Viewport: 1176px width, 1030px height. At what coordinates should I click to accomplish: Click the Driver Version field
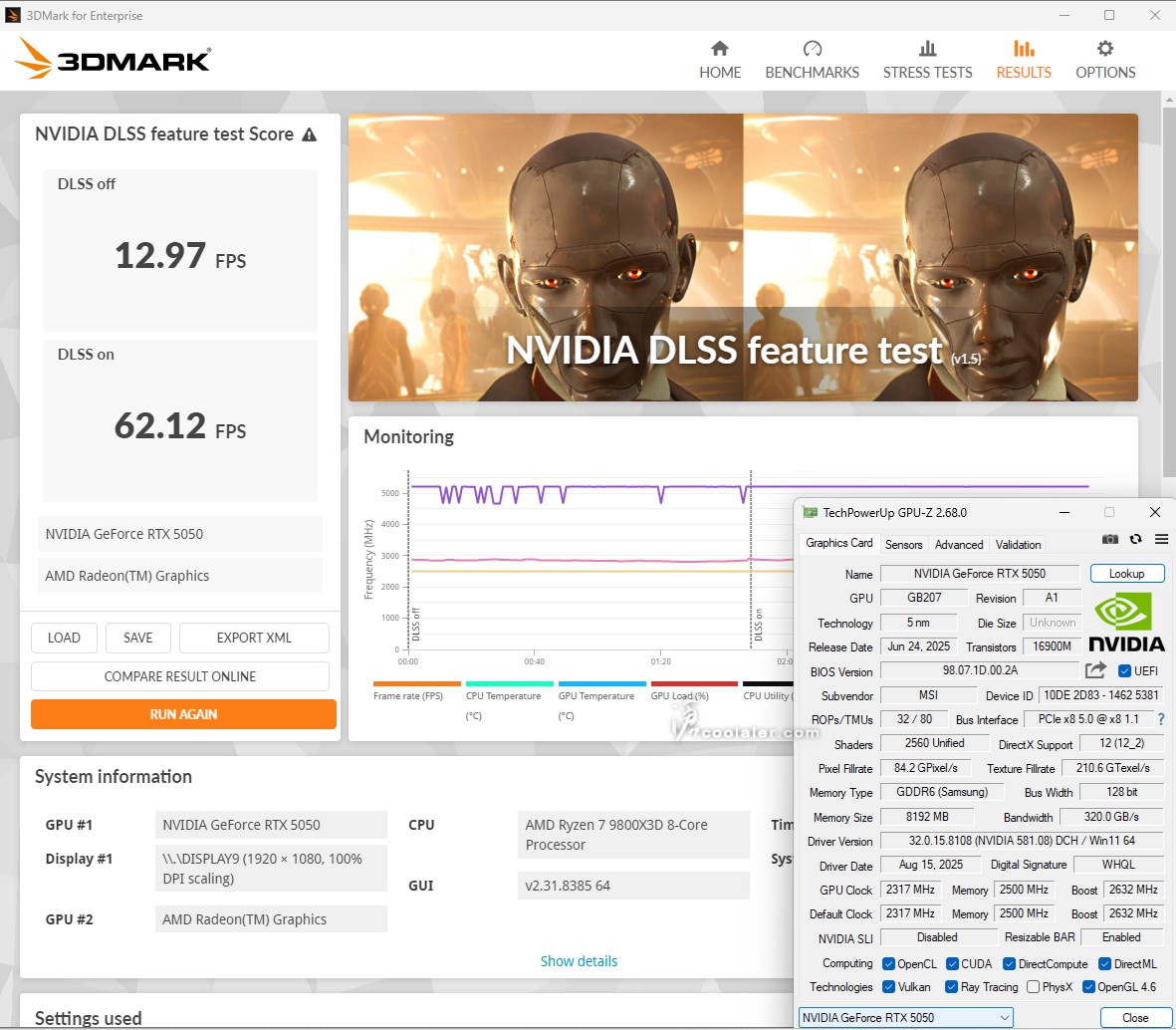[1022, 841]
